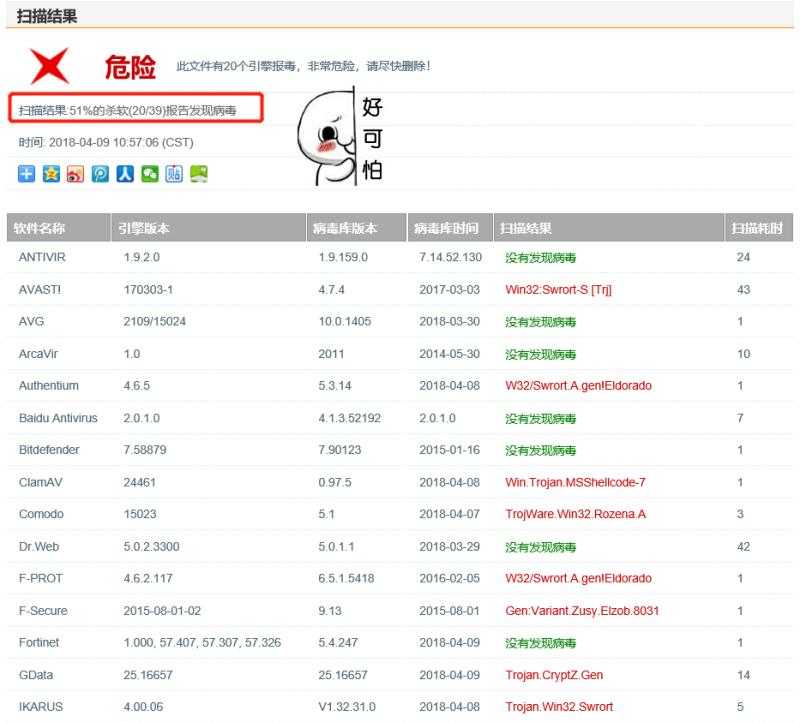Image resolution: width=800 pixels, height=722 pixels.
Task: Share to Tencent Weibo icon
Action: 100,174
